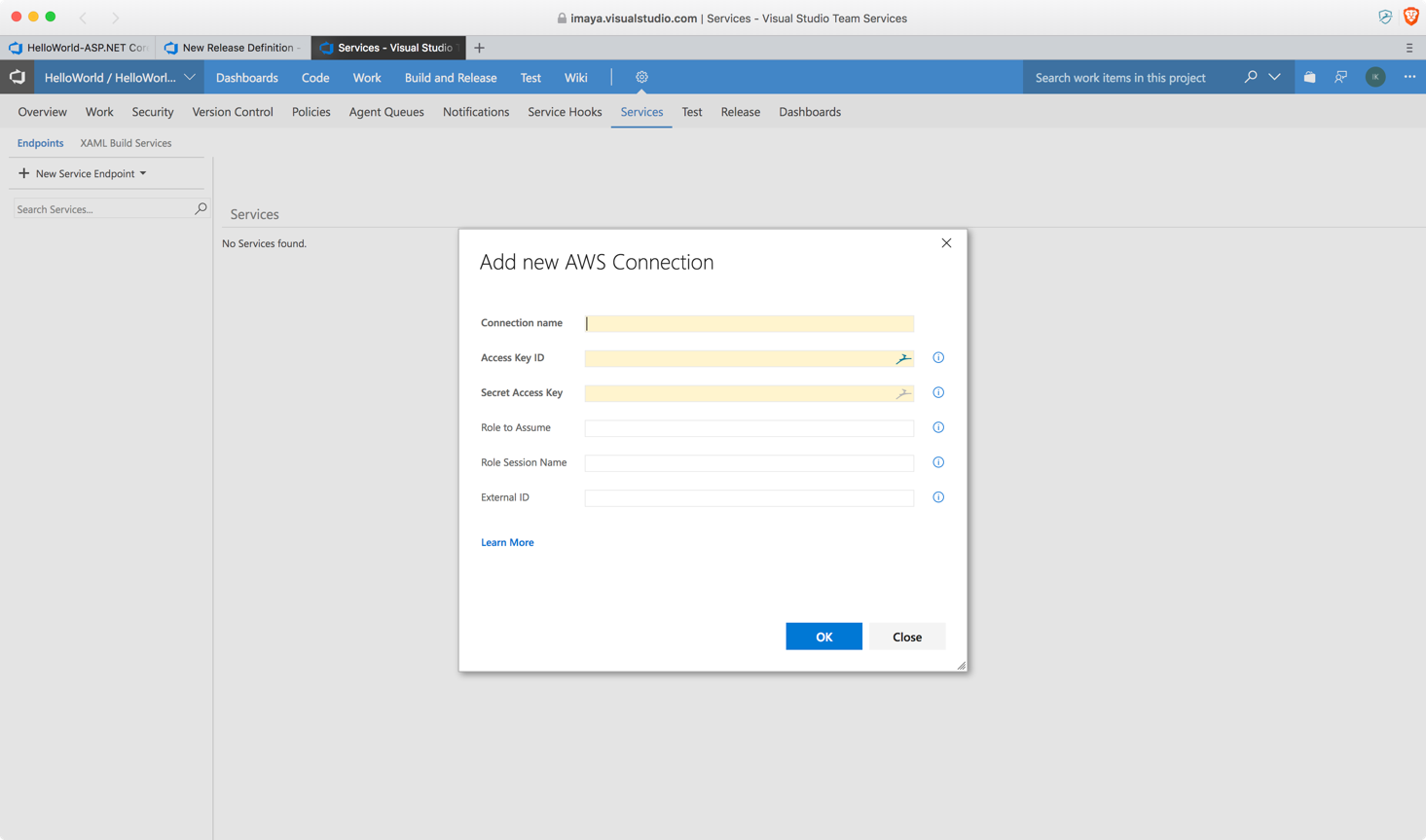1426x840 pixels.
Task: Click the info icon beside Role Session Name
Action: [x=938, y=462]
